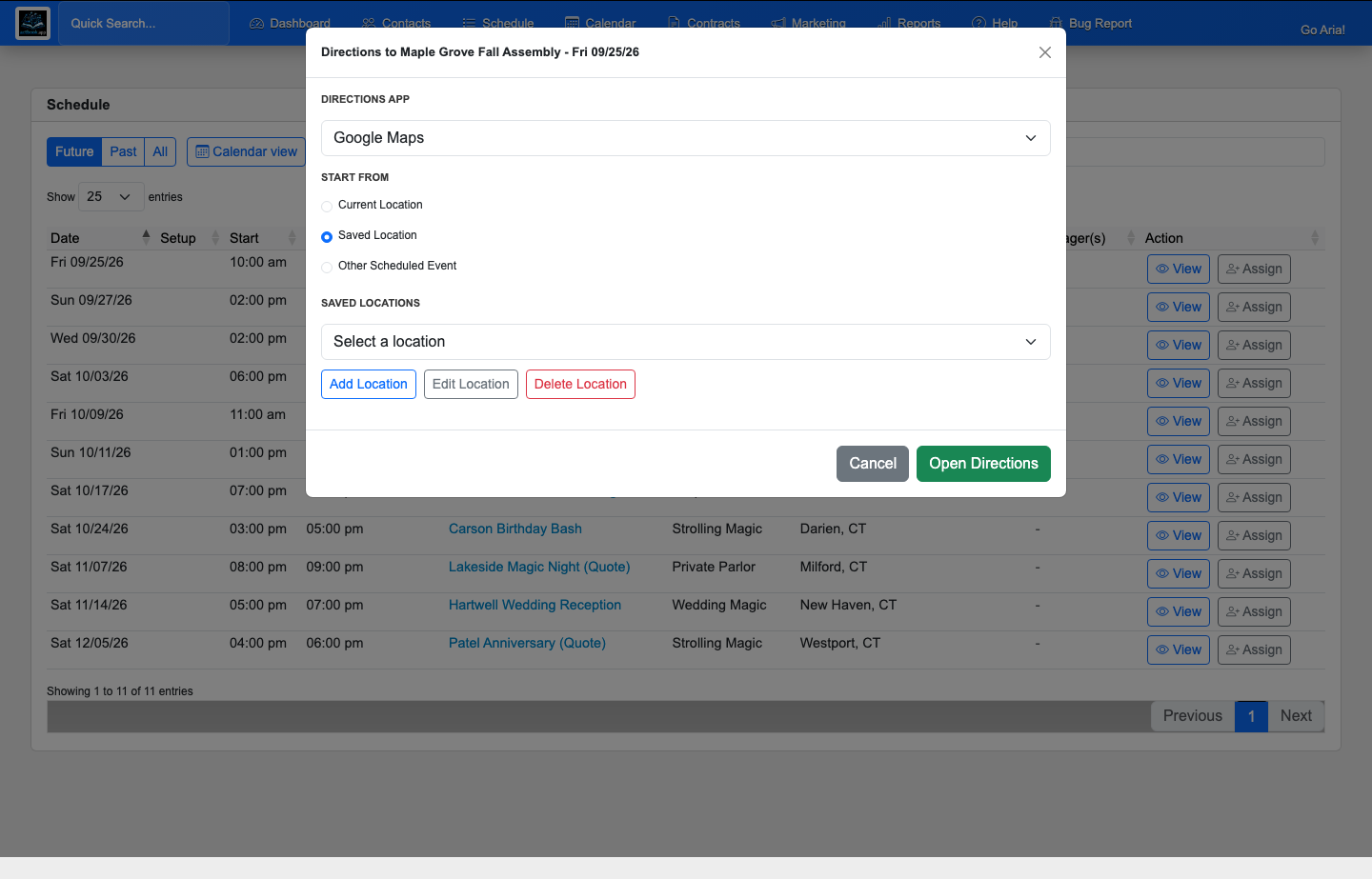Focus the Quick Search field

point(144,23)
